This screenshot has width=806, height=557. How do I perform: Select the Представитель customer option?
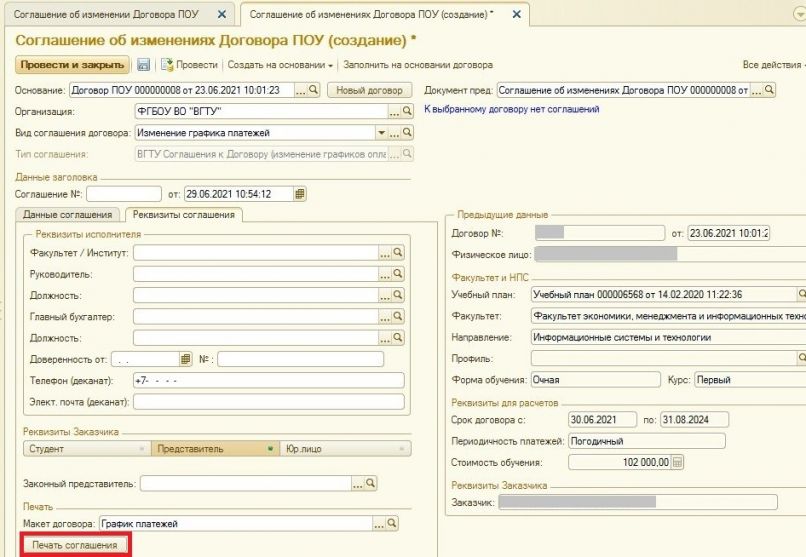[x=215, y=449]
